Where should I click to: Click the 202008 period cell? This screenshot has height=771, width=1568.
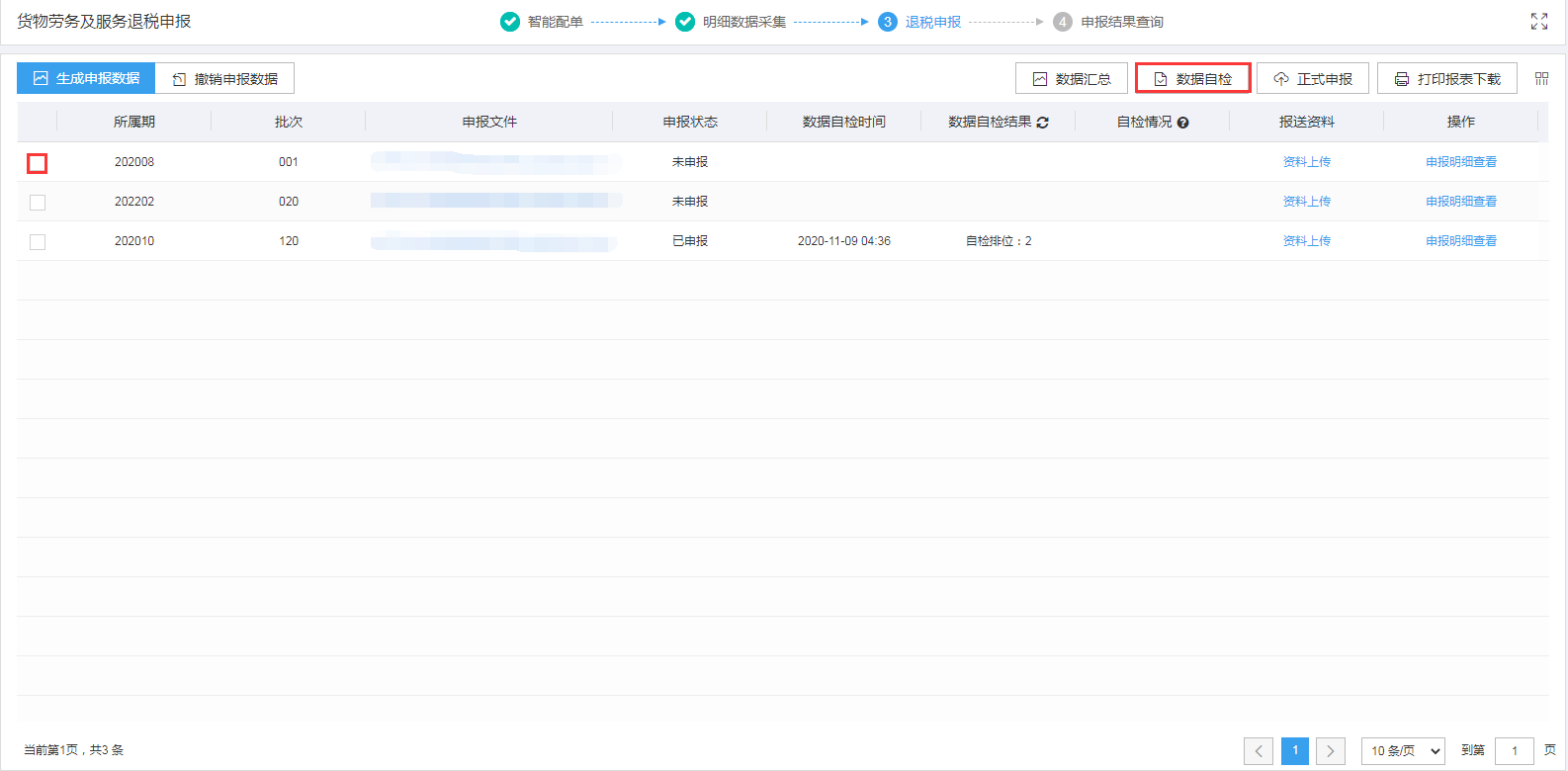click(x=134, y=162)
